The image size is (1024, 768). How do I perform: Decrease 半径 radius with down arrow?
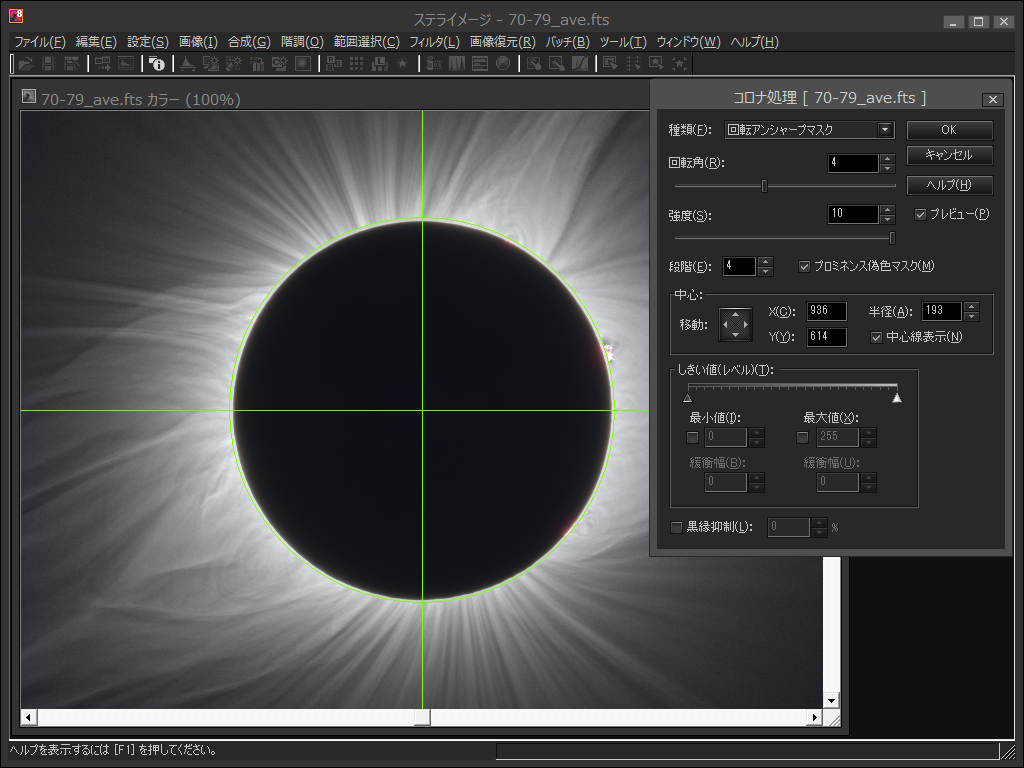[x=971, y=316]
